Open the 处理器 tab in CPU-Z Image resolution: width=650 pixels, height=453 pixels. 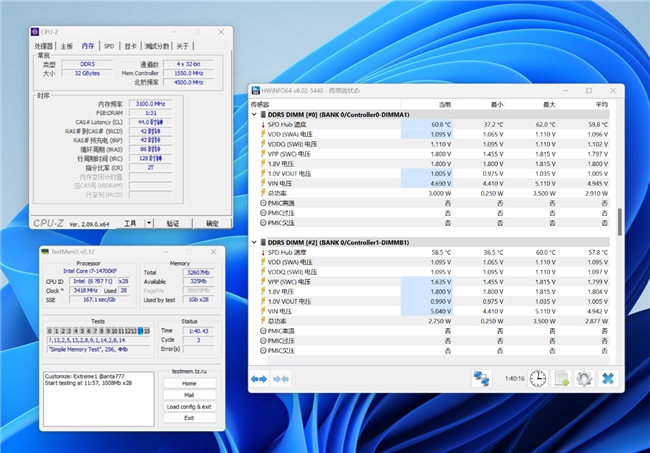(x=44, y=46)
